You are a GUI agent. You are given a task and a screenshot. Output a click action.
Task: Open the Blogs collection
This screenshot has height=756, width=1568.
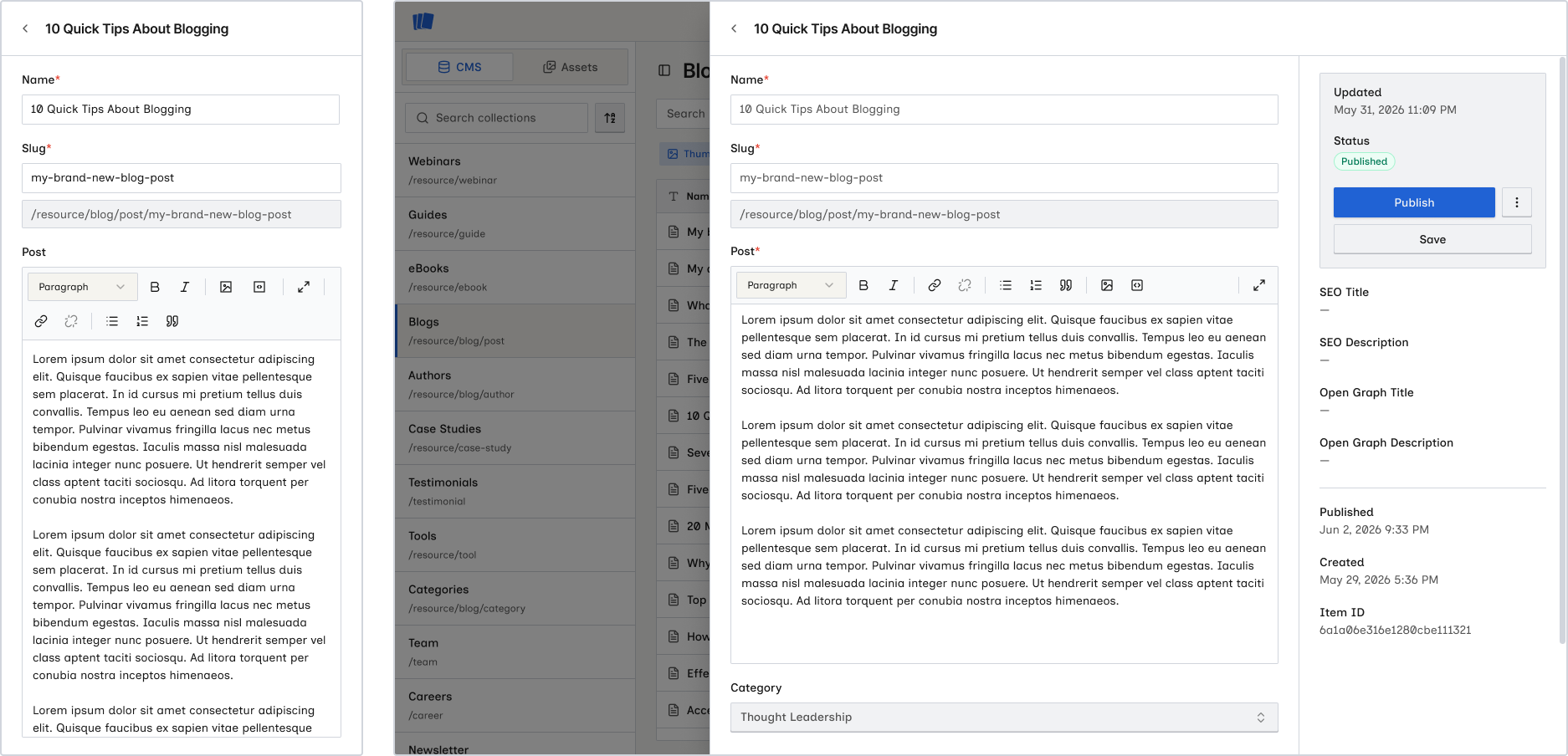(x=515, y=331)
